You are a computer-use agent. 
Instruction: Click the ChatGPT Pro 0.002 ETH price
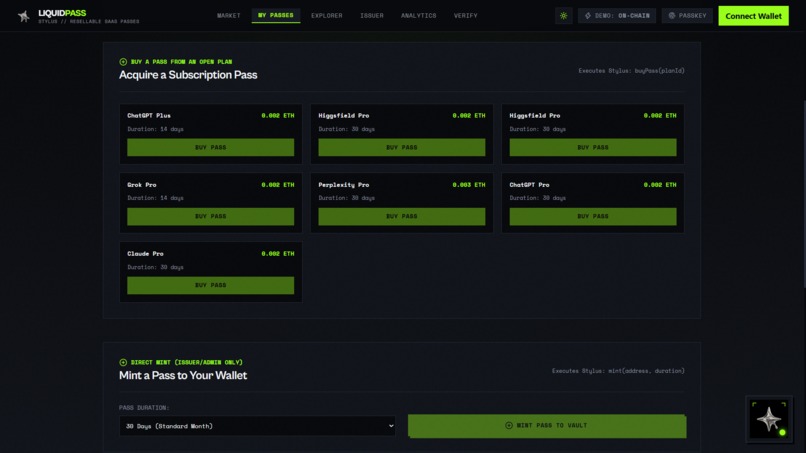660,185
